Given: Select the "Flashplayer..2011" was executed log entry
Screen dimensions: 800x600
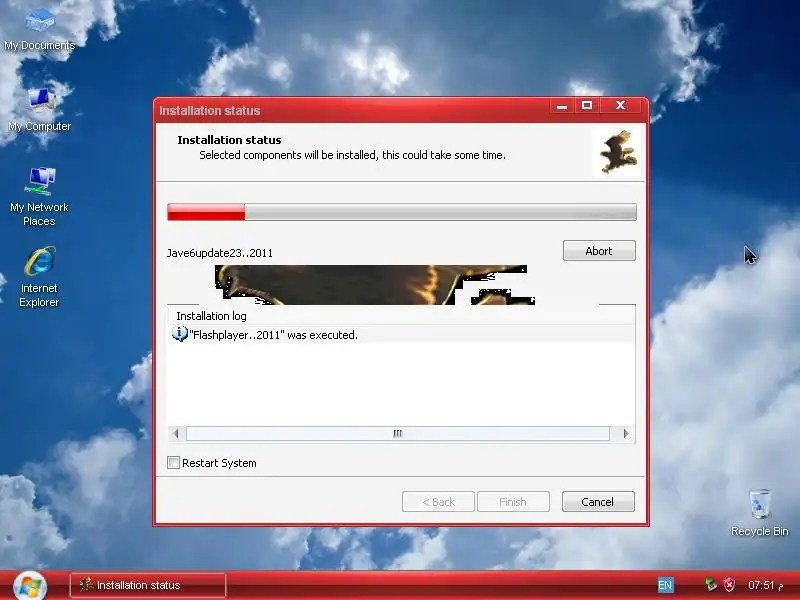Looking at the screenshot, I should 401,335.
